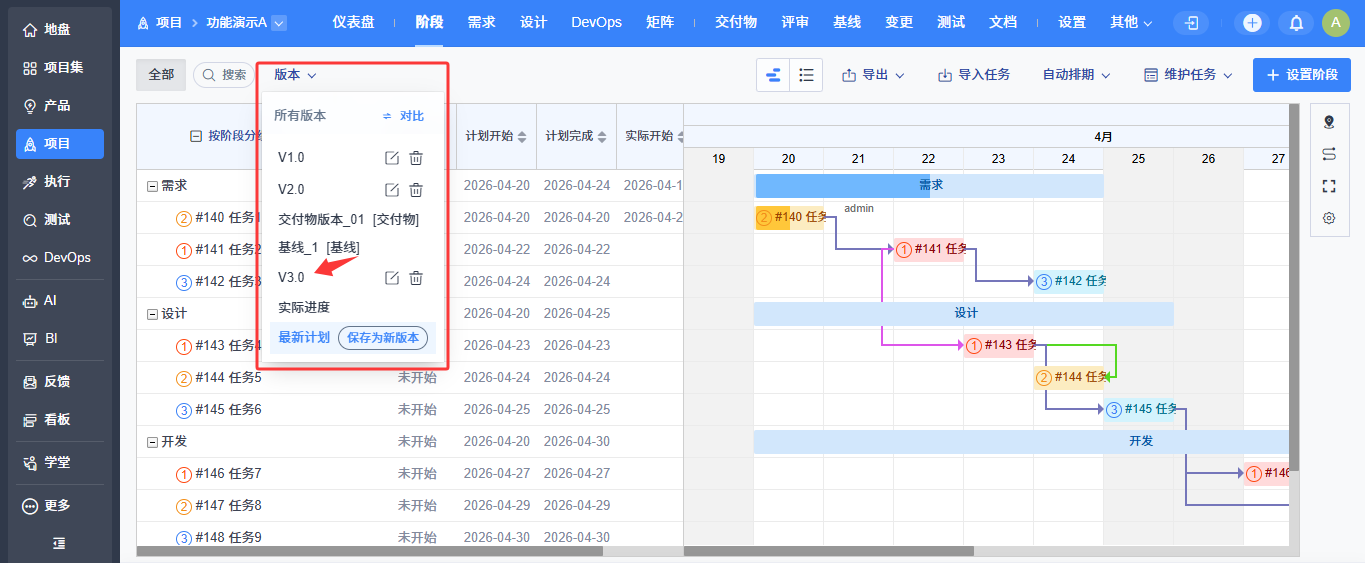The height and width of the screenshot is (563, 1365).
Task: Collapse the 开发 stage group
Action: [x=152, y=442]
